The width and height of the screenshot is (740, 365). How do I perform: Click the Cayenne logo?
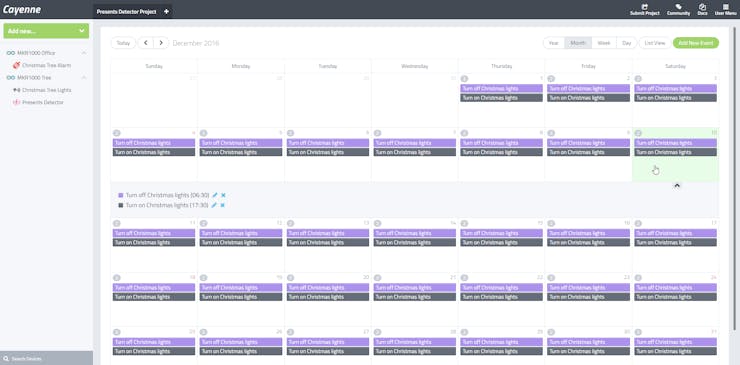coord(22,9)
